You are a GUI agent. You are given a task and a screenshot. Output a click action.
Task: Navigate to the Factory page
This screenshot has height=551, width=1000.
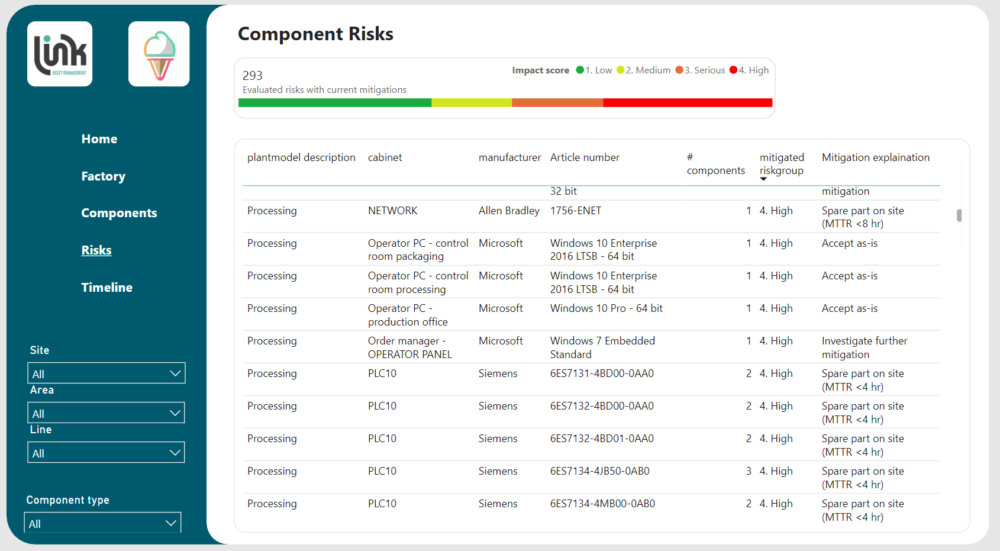[103, 176]
